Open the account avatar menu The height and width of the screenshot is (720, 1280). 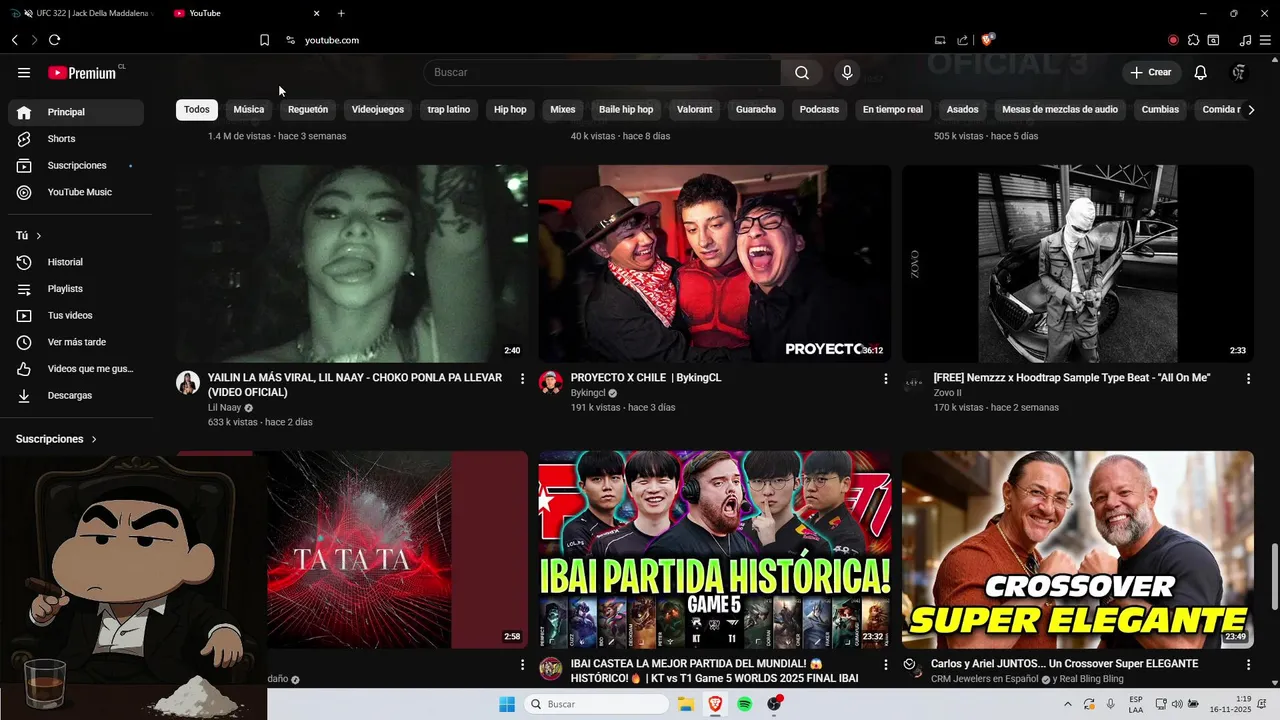1239,72
